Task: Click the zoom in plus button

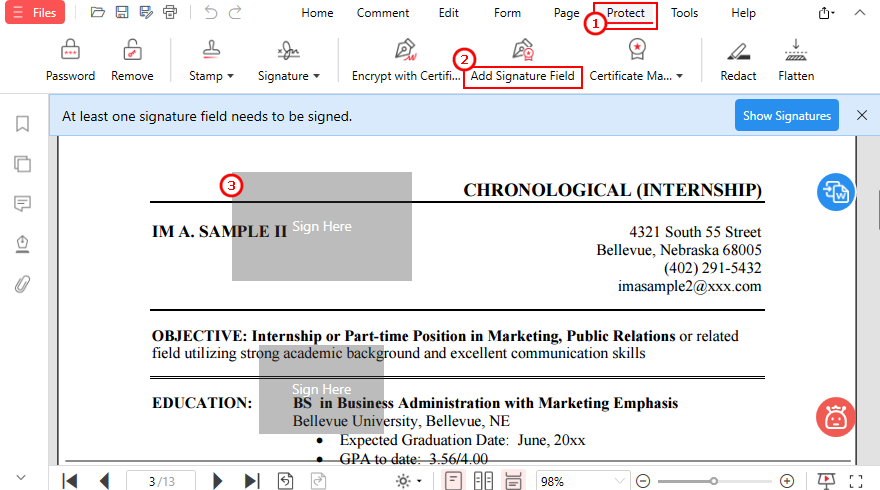Action: tap(787, 481)
